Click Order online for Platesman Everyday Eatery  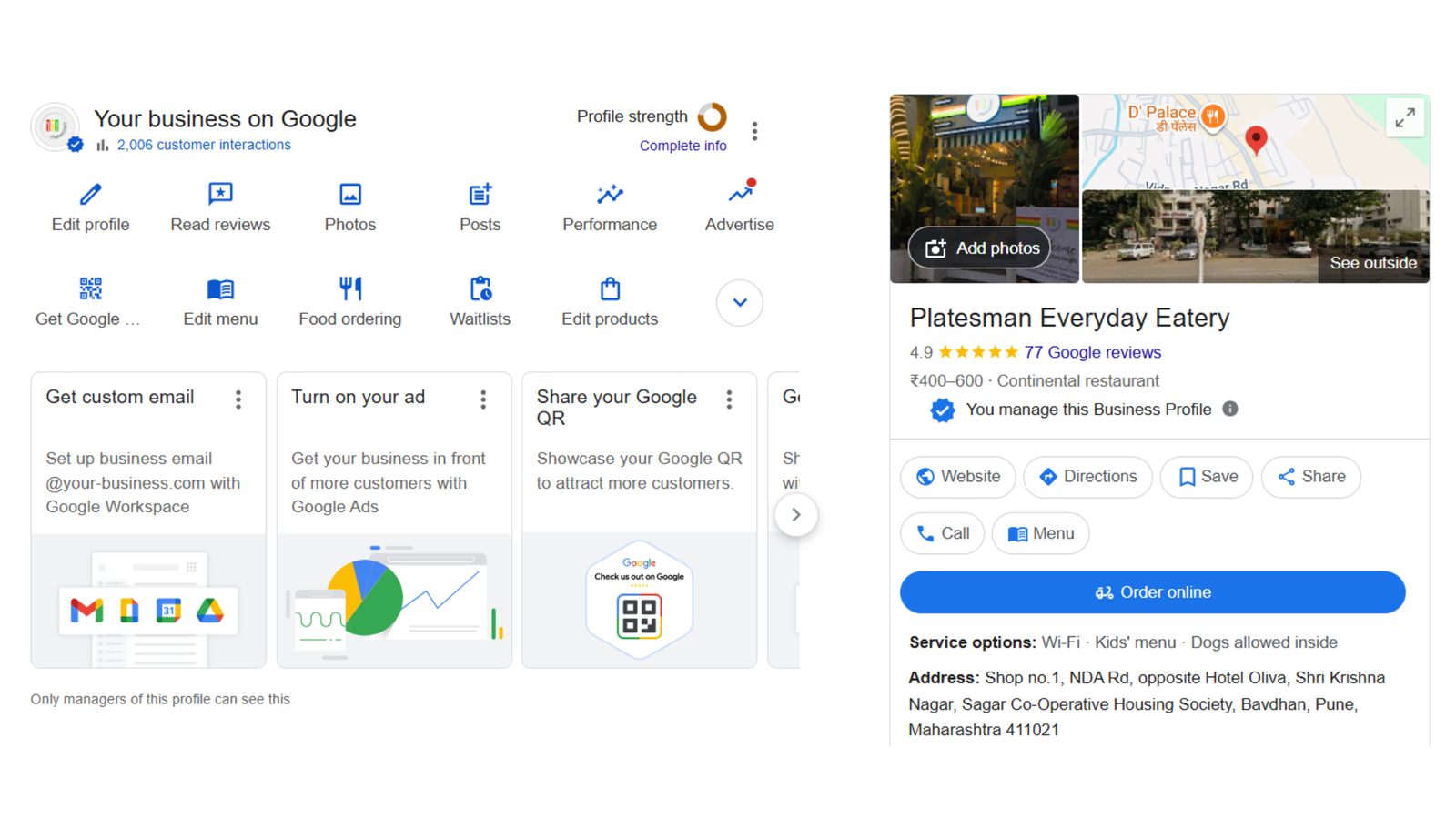1152,591
